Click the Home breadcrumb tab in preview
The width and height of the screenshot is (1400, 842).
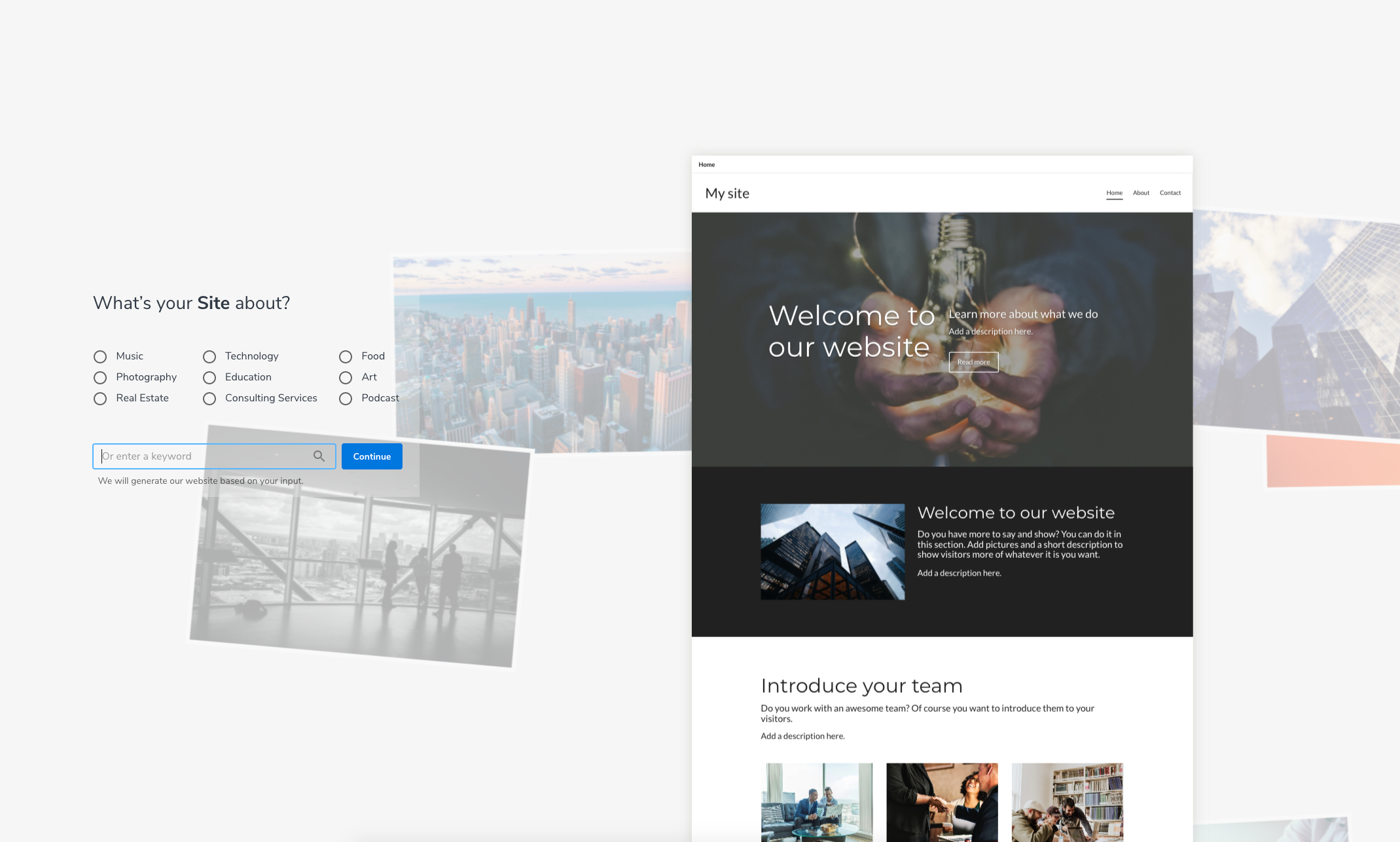pos(706,164)
